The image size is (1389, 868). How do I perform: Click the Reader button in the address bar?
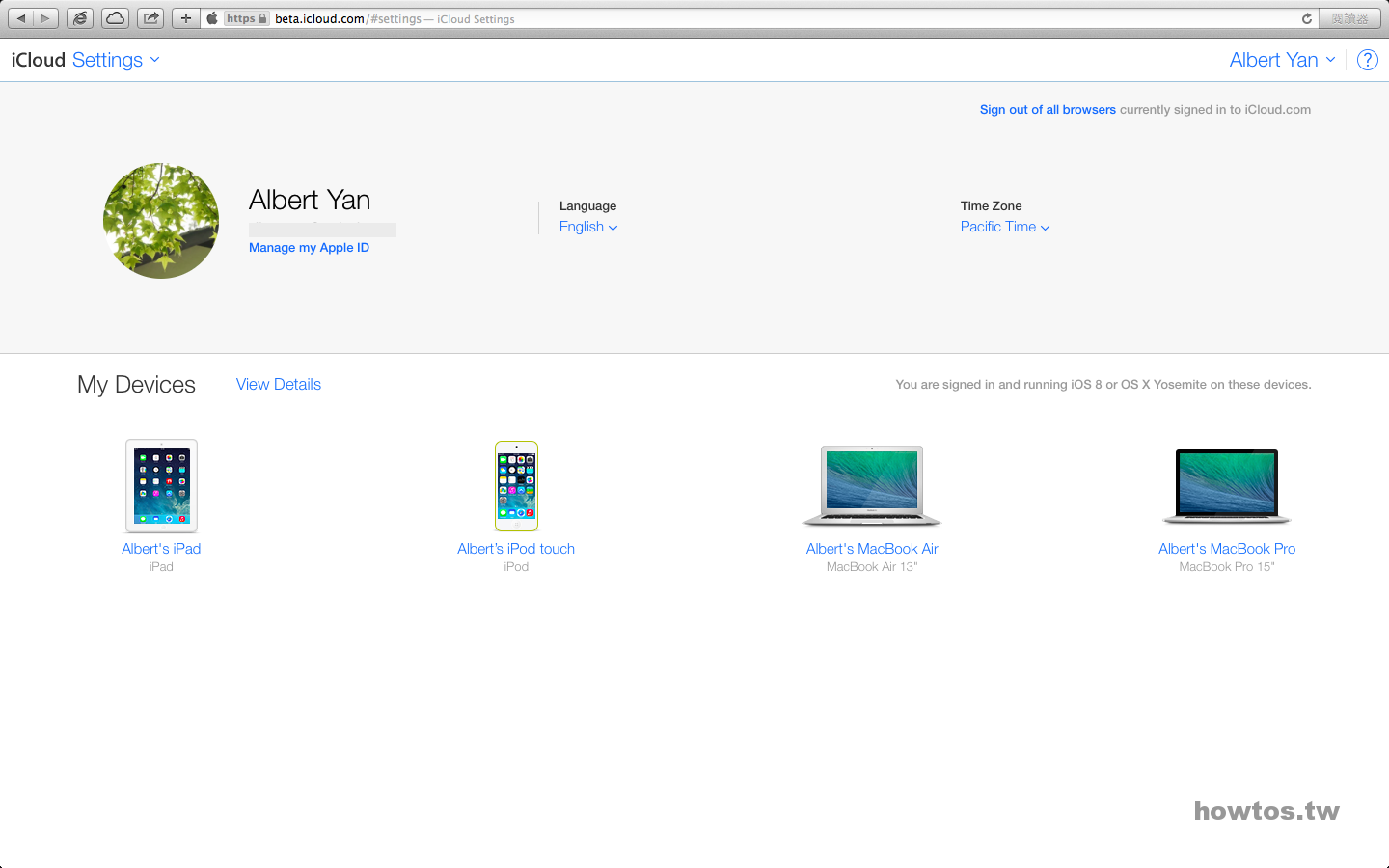pos(1349,18)
